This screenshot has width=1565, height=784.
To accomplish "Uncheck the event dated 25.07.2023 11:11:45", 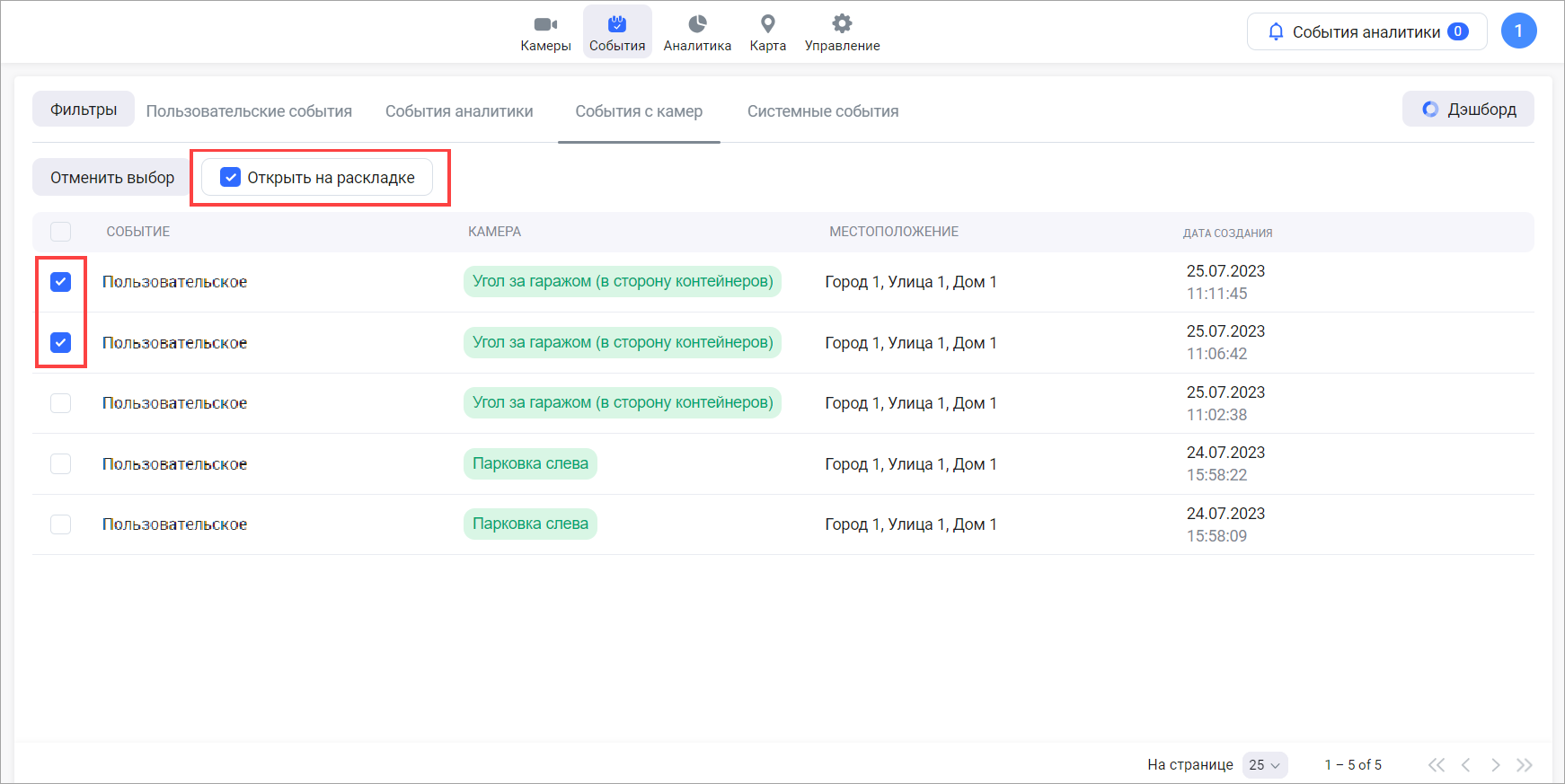I will (61, 282).
